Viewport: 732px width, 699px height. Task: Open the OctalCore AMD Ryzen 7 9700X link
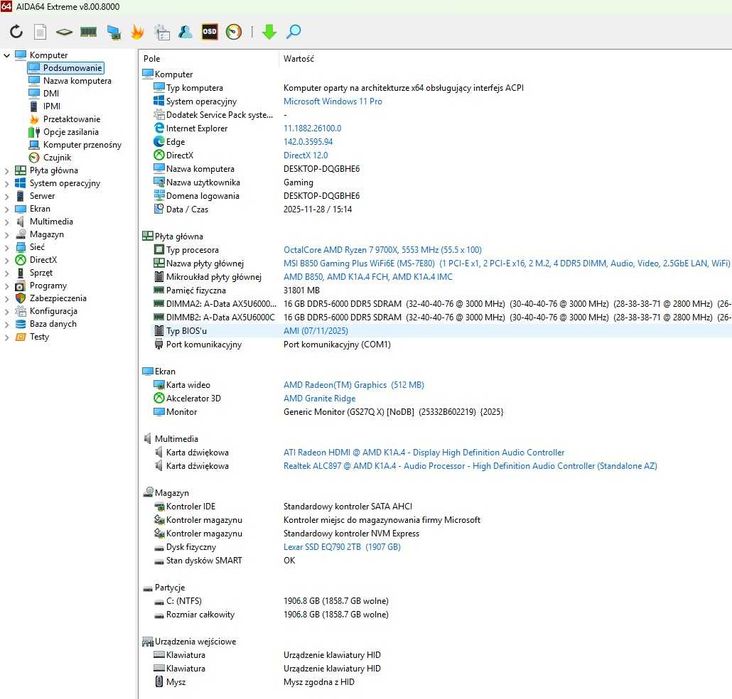382,250
